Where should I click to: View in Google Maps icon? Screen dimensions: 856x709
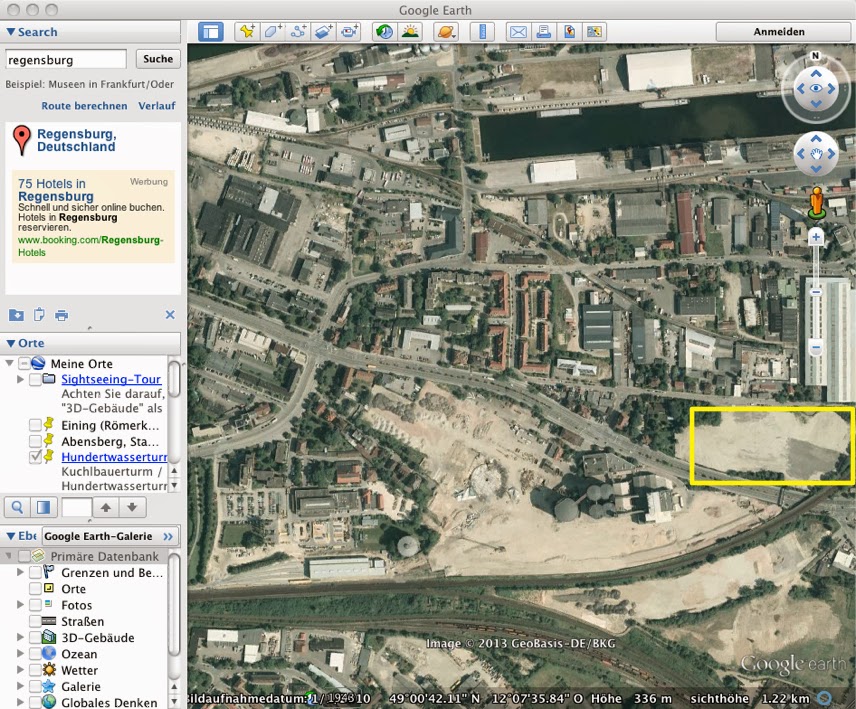569,32
